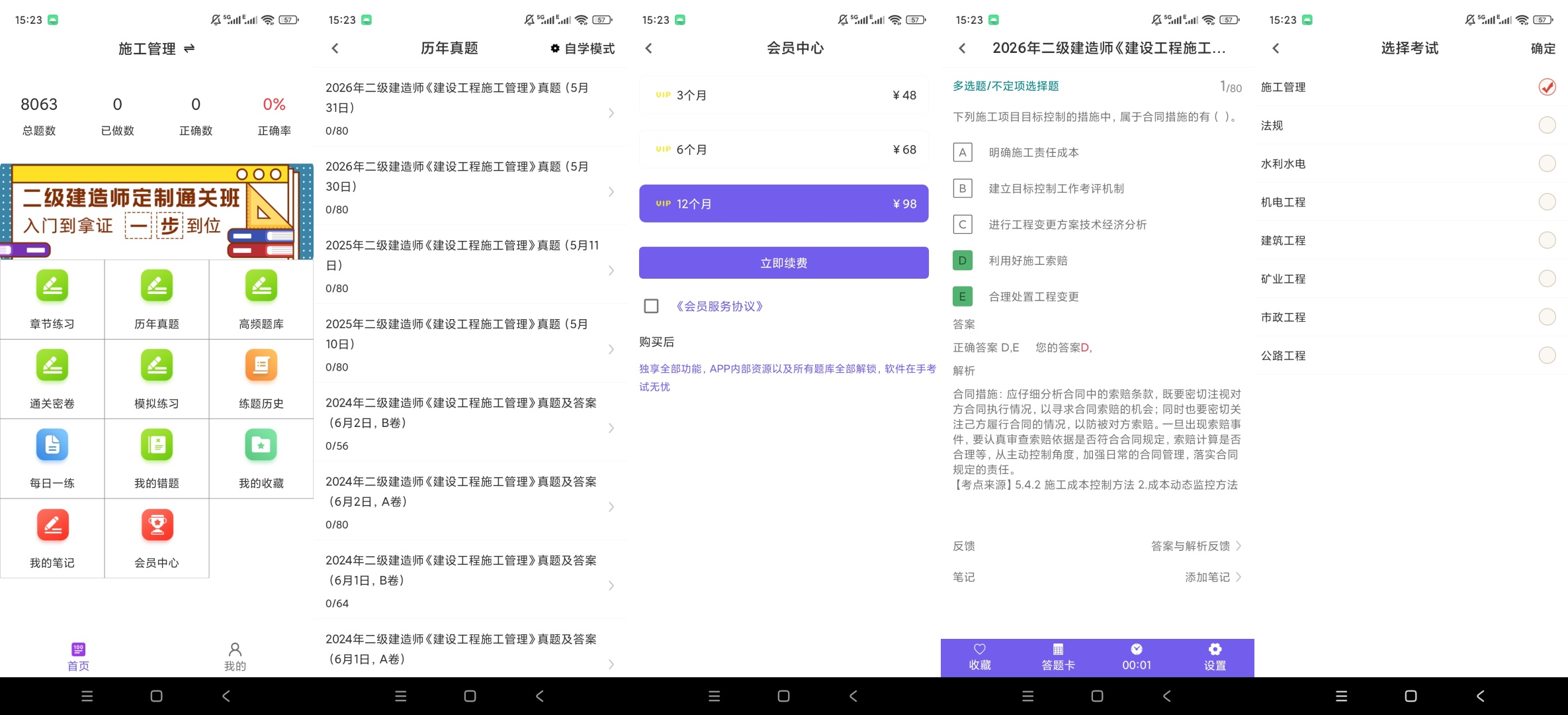
Task: Go back from the 历年真题 page
Action: [335, 48]
